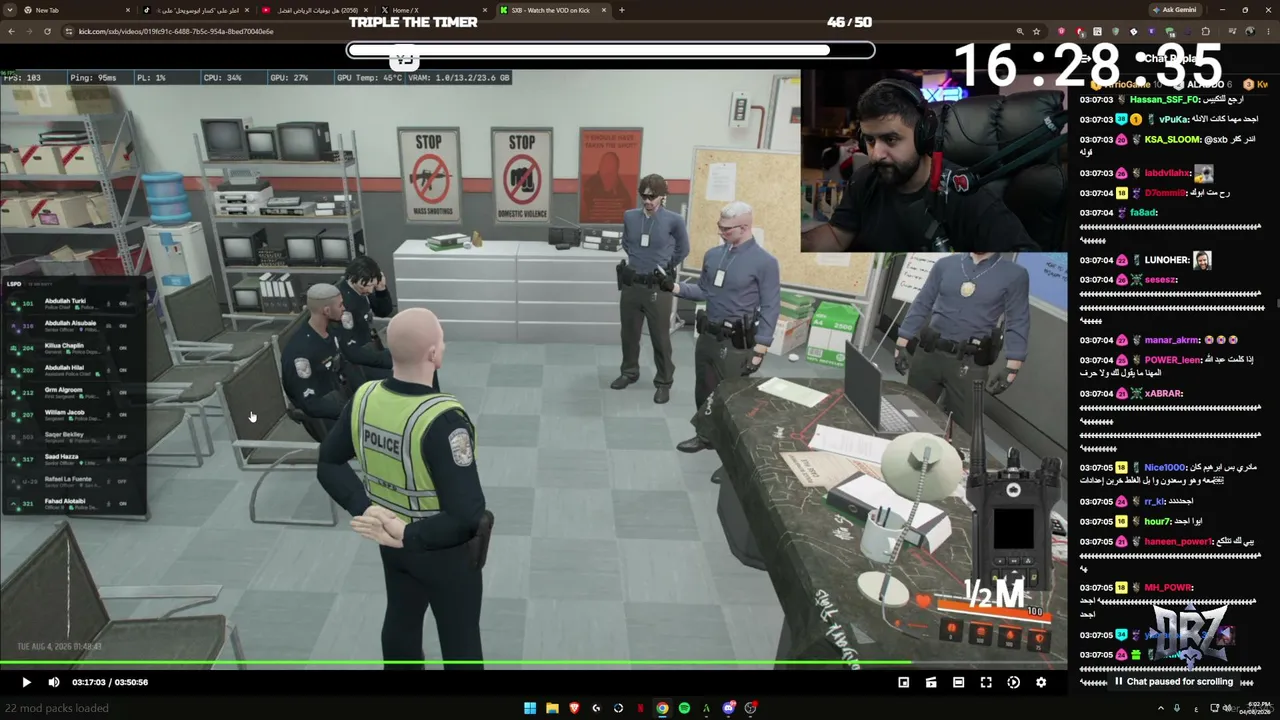Click the video timestamp 03:17:03 / 03:50:56
The width and height of the screenshot is (1280, 720).
[x=110, y=682]
